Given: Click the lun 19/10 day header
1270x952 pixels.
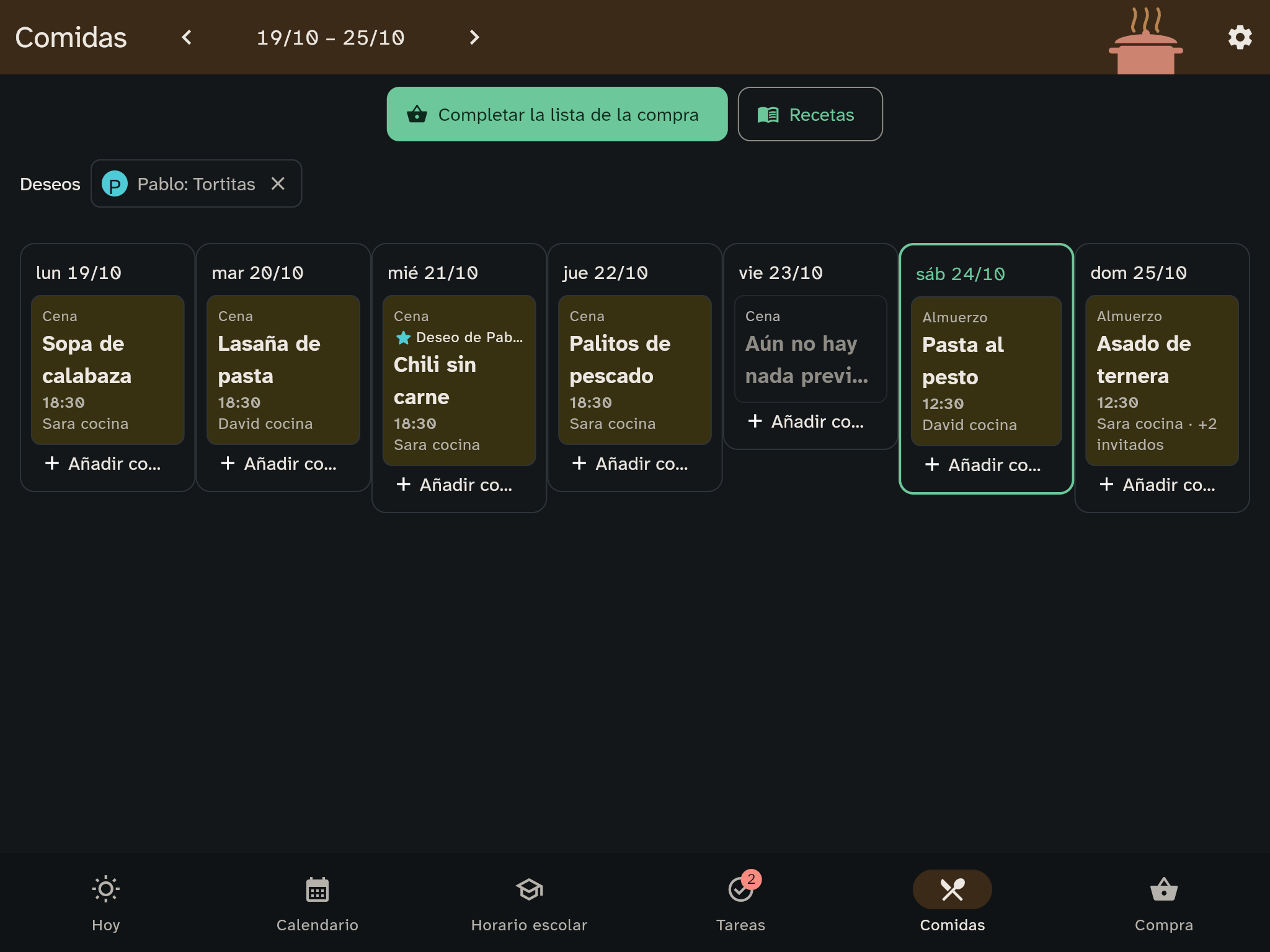Looking at the screenshot, I should [x=79, y=273].
